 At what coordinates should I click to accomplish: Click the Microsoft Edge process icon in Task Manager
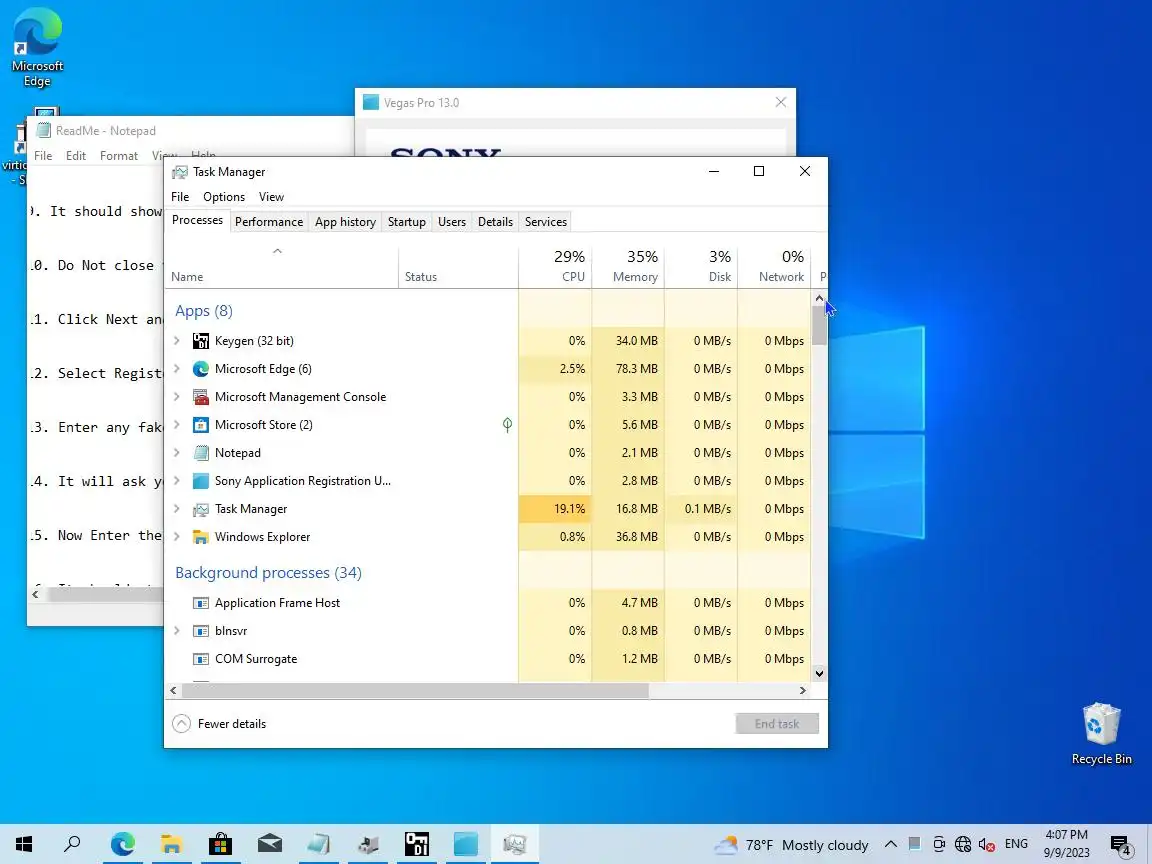point(201,369)
